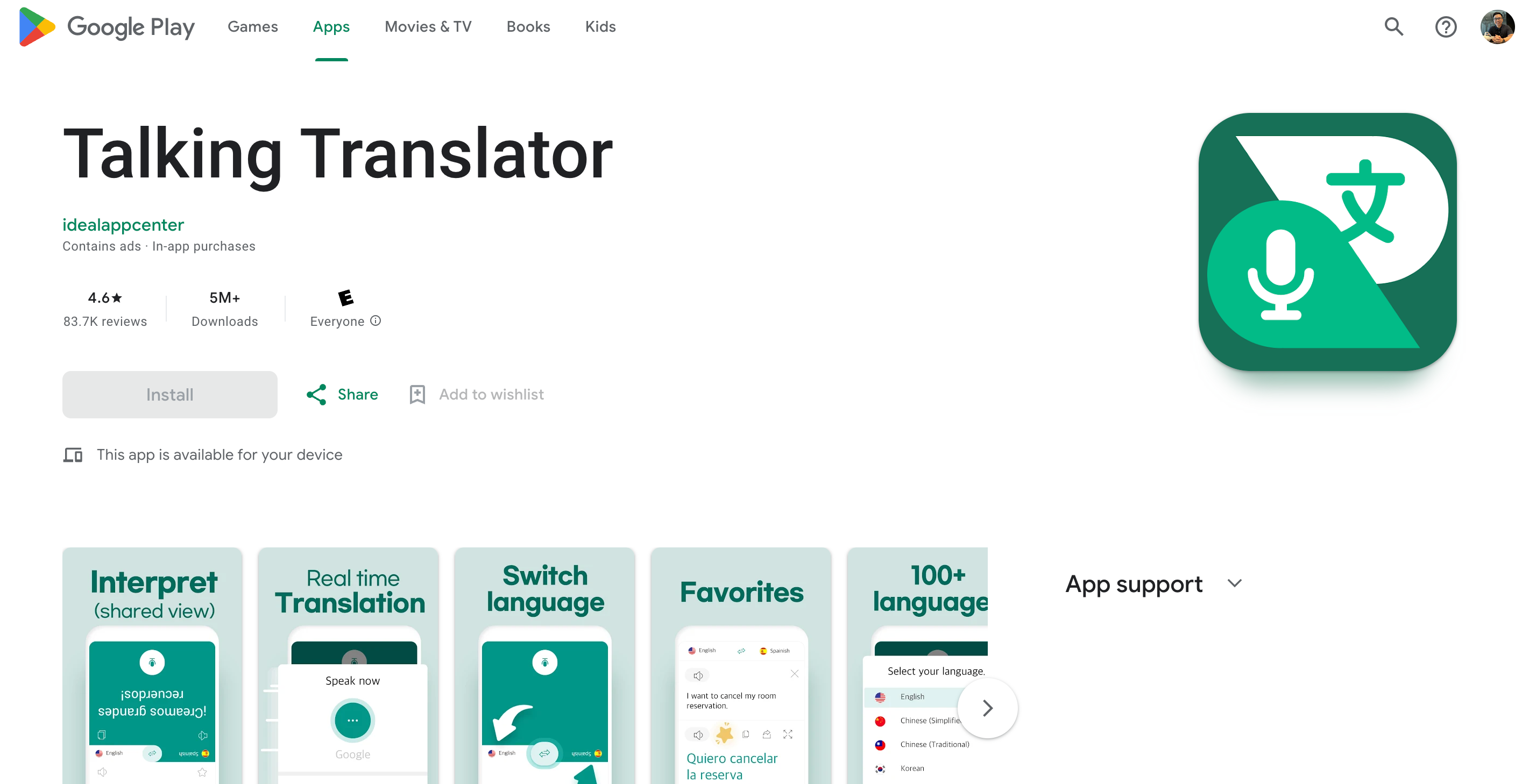Click the Install button
The width and height of the screenshot is (1529, 784).
tap(169, 394)
